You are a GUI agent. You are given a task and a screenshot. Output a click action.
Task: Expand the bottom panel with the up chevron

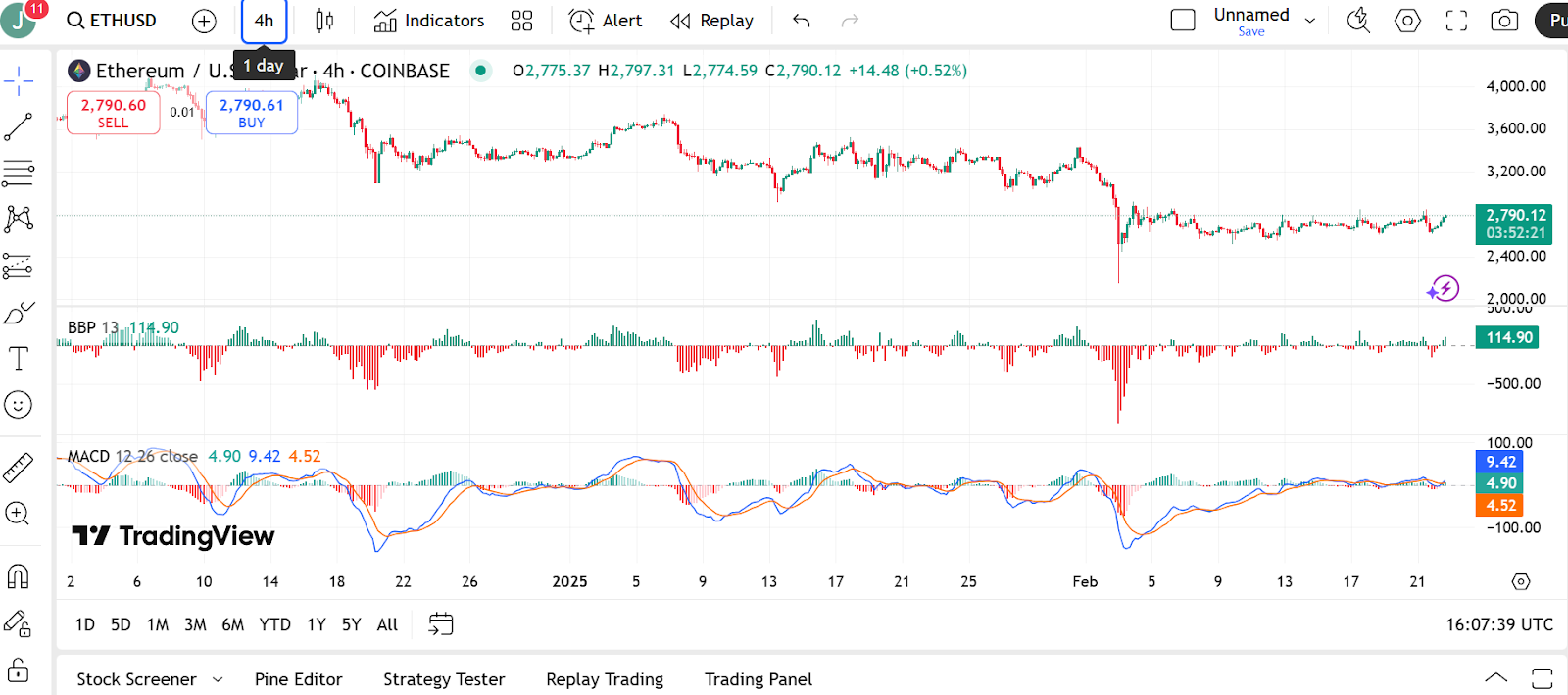[1496, 678]
